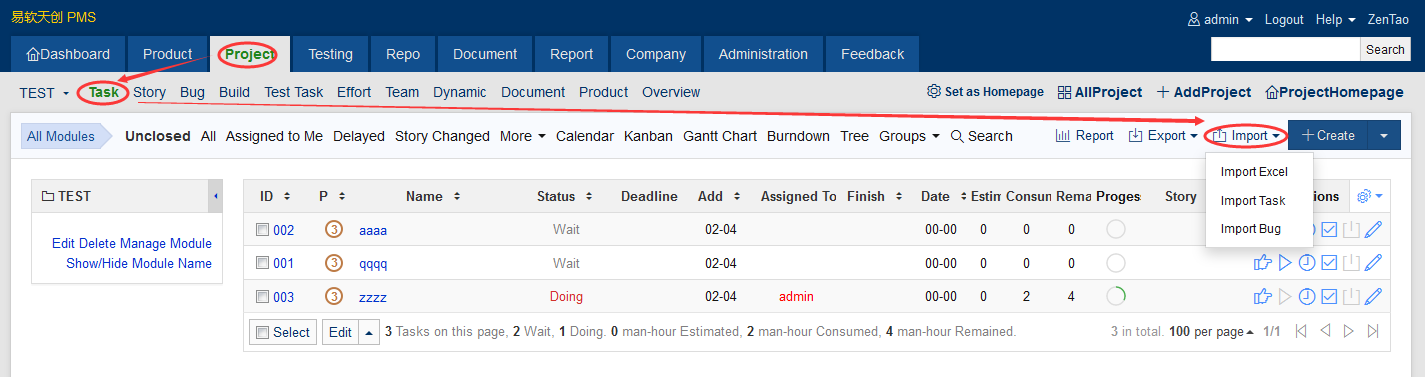The height and width of the screenshot is (377, 1425).
Task: Open the Export dropdown
Action: (1163, 136)
